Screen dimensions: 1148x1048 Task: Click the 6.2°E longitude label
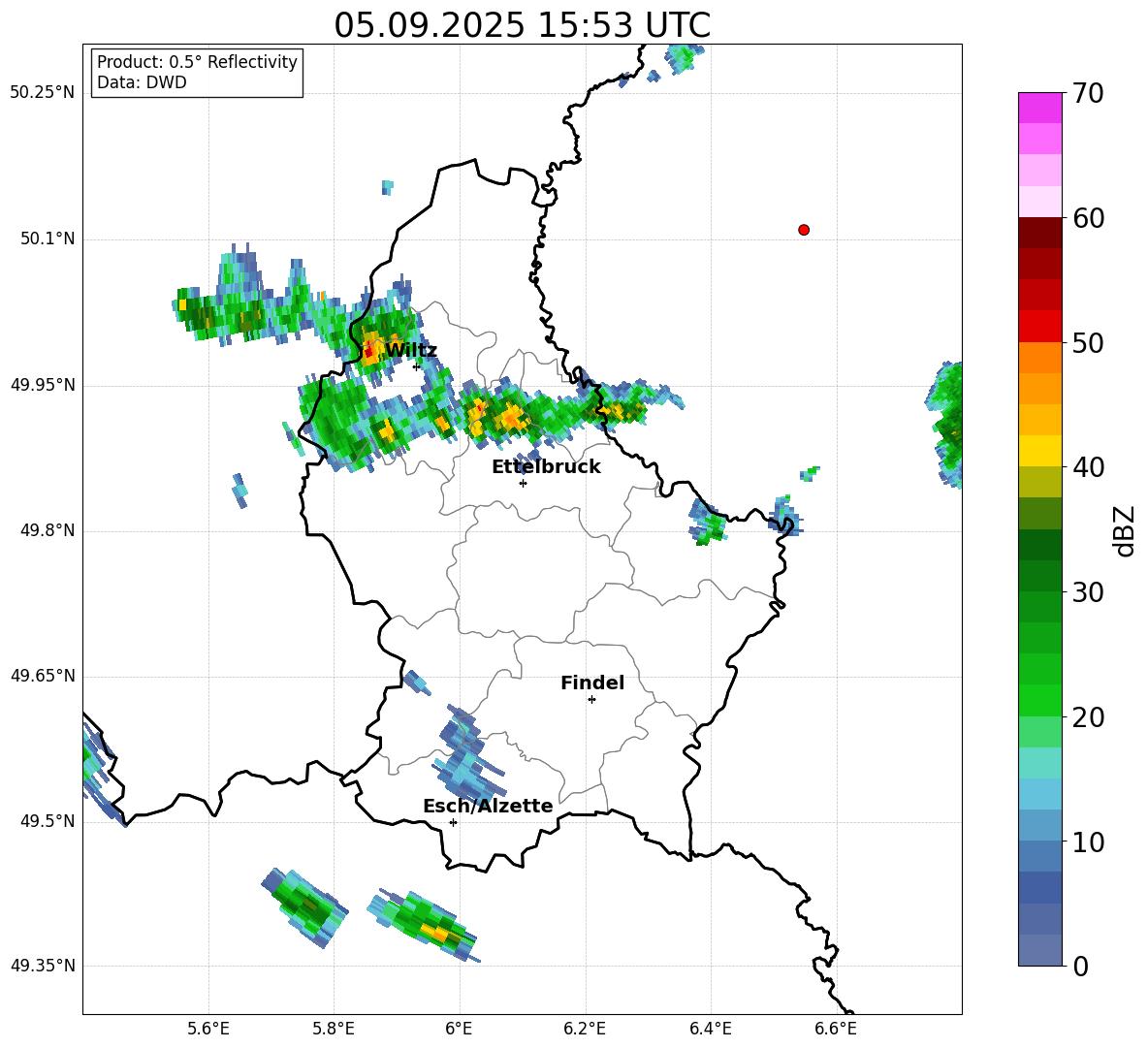[585, 1029]
